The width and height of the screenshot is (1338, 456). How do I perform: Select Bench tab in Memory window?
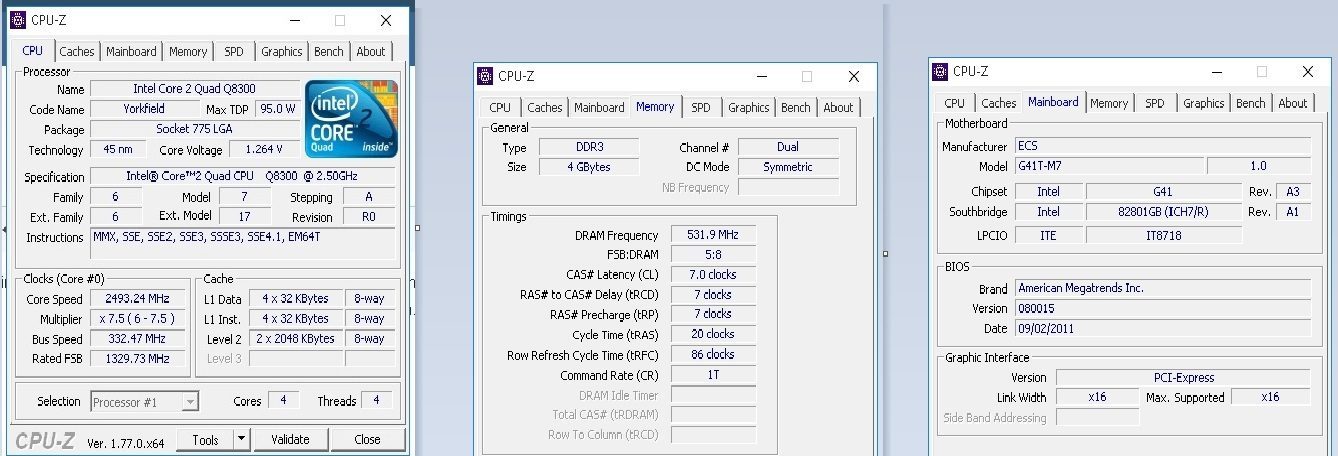pyautogui.click(x=796, y=108)
